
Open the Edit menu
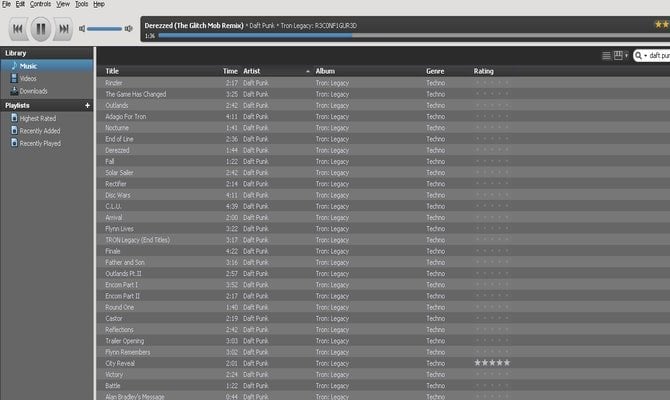point(20,4)
